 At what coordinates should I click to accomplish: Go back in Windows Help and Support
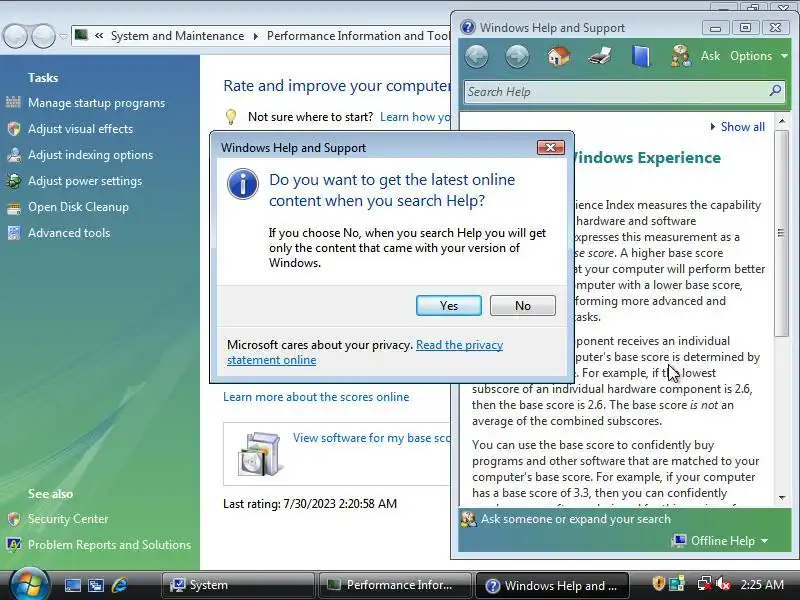pyautogui.click(x=477, y=56)
